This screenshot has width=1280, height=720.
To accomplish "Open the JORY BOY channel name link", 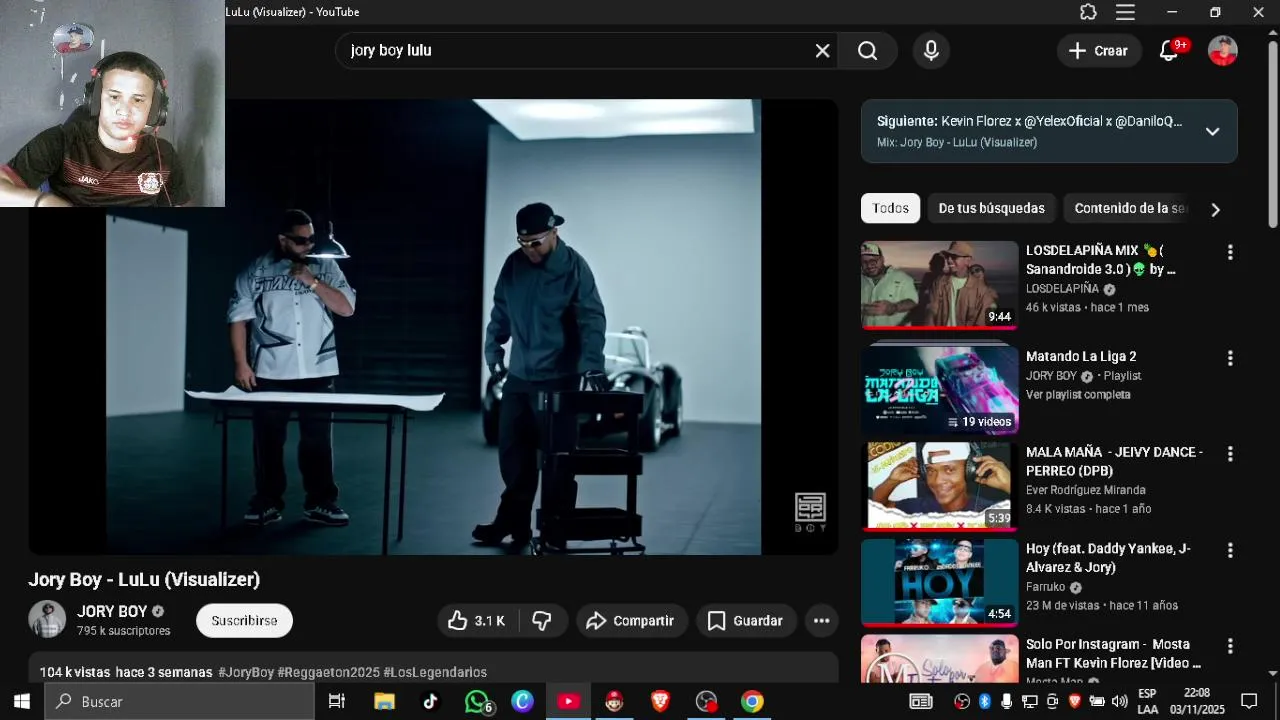I will coord(112,612).
